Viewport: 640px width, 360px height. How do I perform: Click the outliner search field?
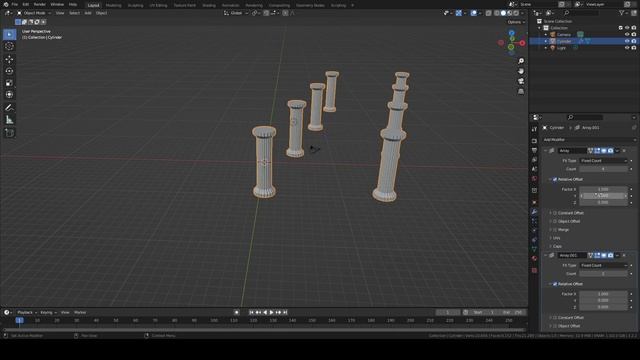point(580,13)
